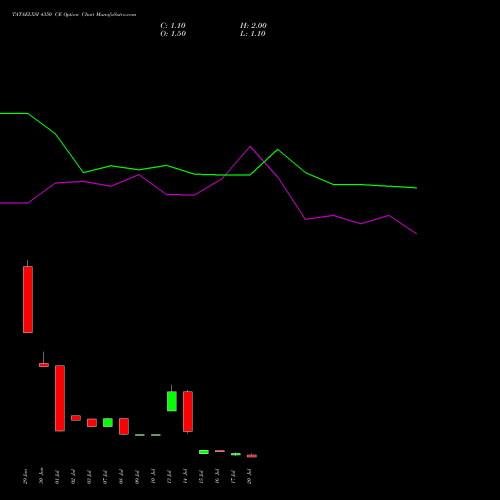
Task: Click the high value H: 2.00
Action: pos(253,26)
